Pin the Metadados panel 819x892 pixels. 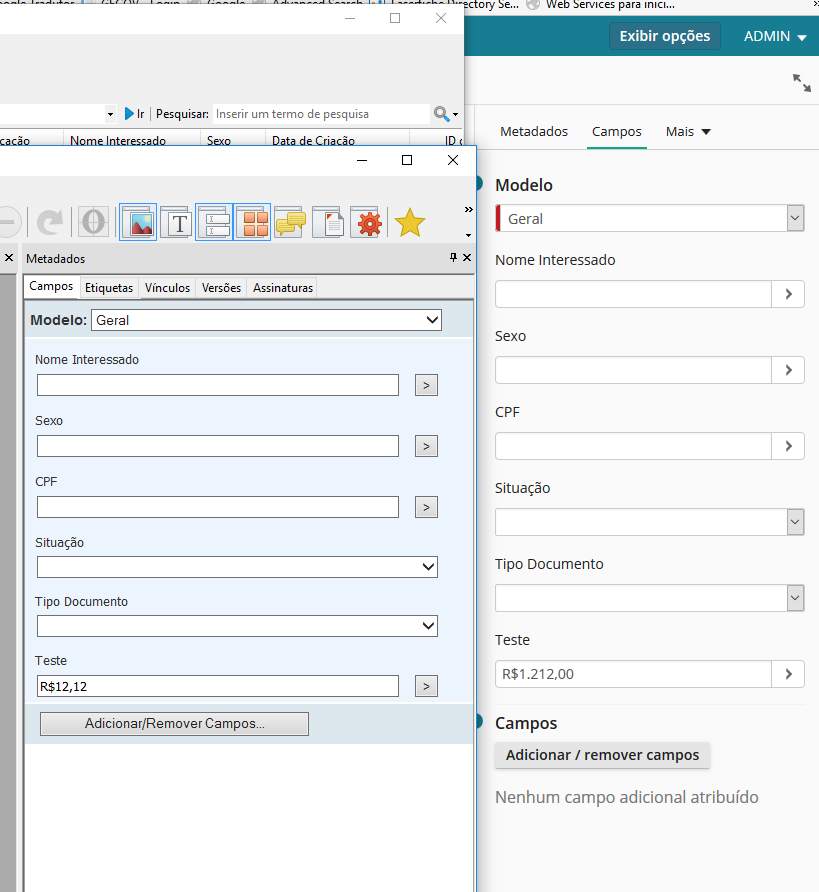(x=453, y=258)
